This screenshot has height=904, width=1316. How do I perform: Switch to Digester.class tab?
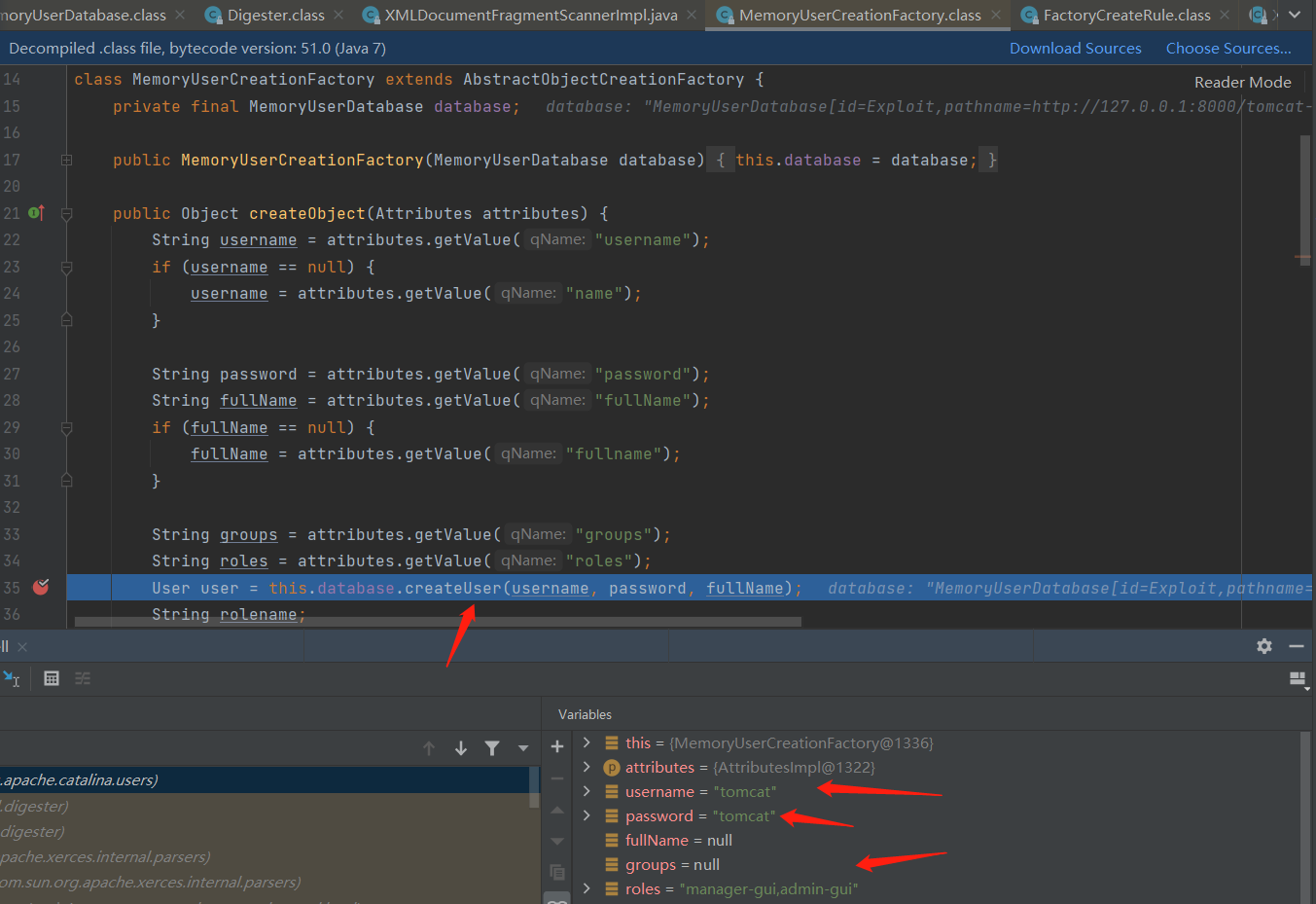[x=275, y=15]
